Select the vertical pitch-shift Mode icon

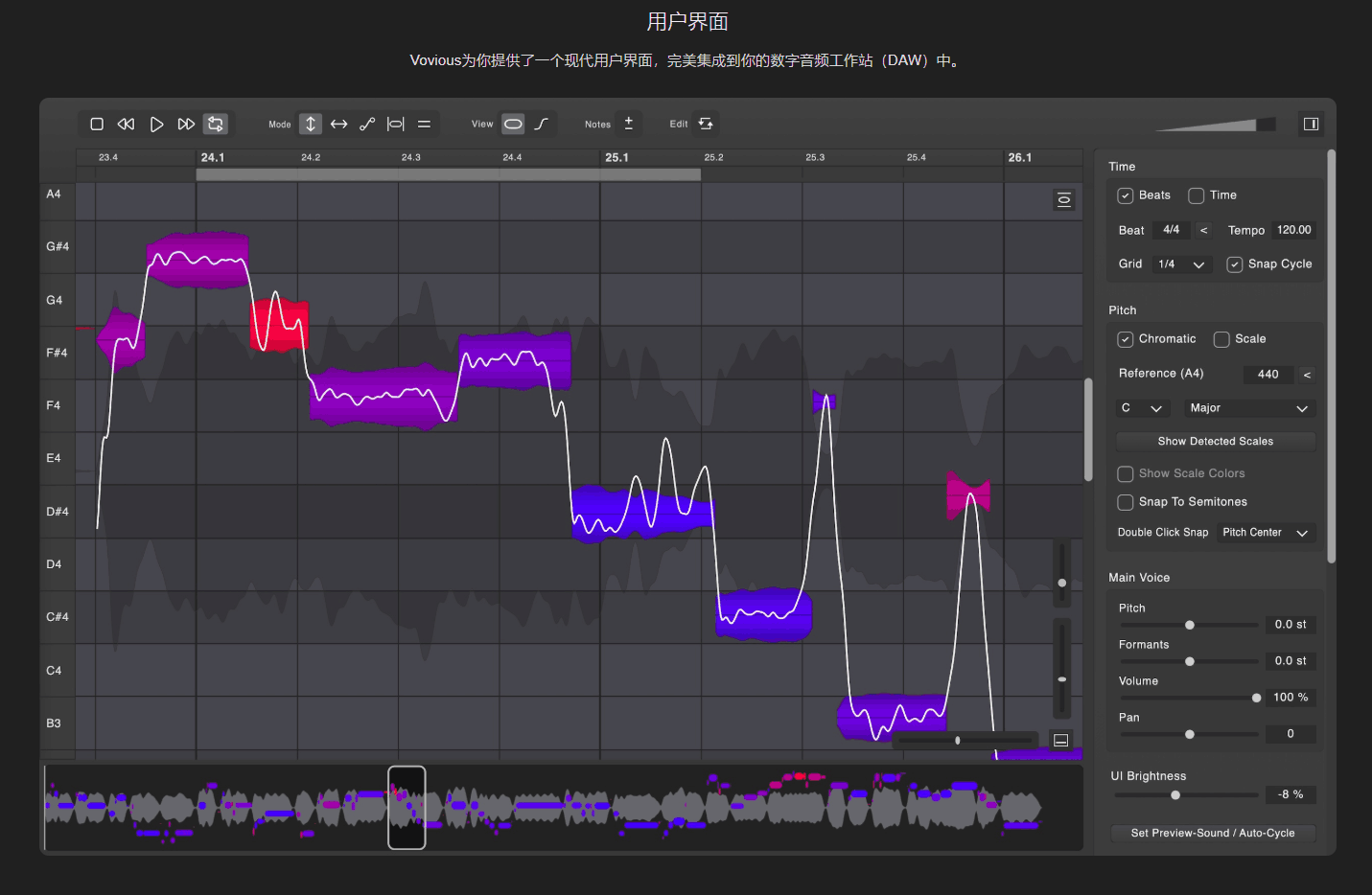(x=310, y=124)
